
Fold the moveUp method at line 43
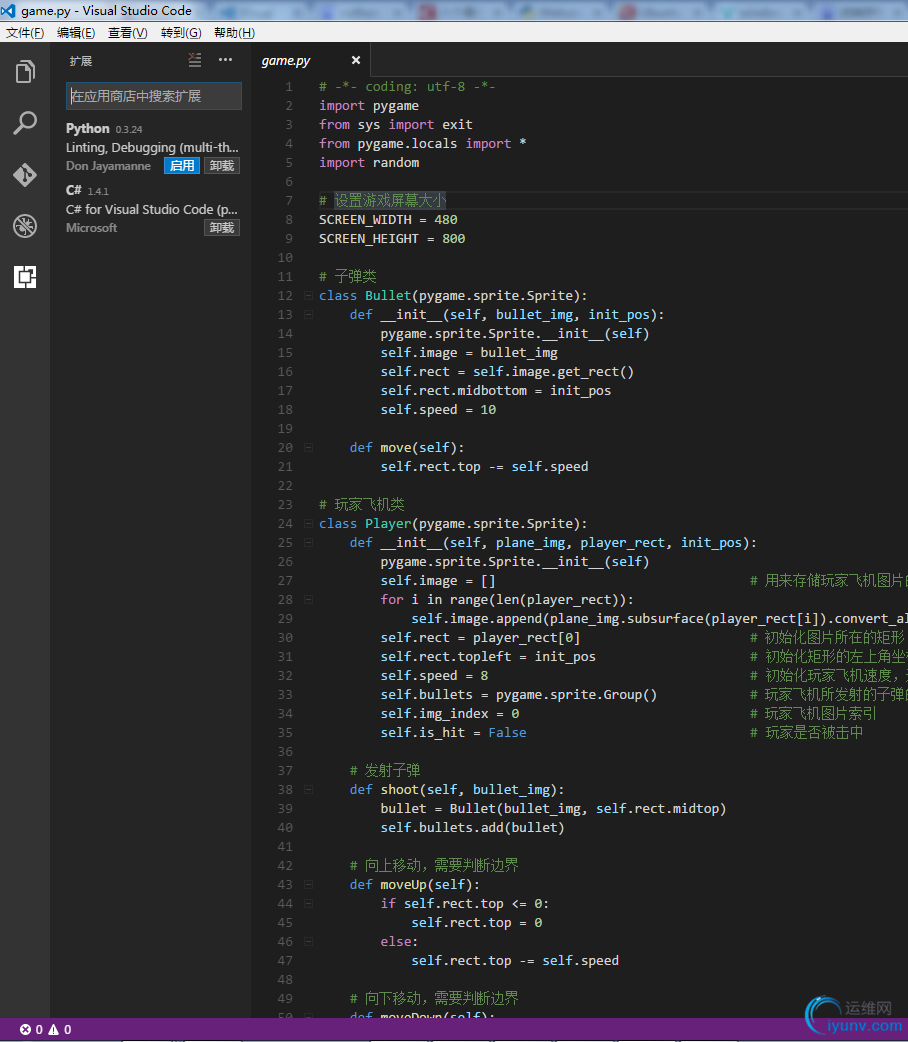308,885
